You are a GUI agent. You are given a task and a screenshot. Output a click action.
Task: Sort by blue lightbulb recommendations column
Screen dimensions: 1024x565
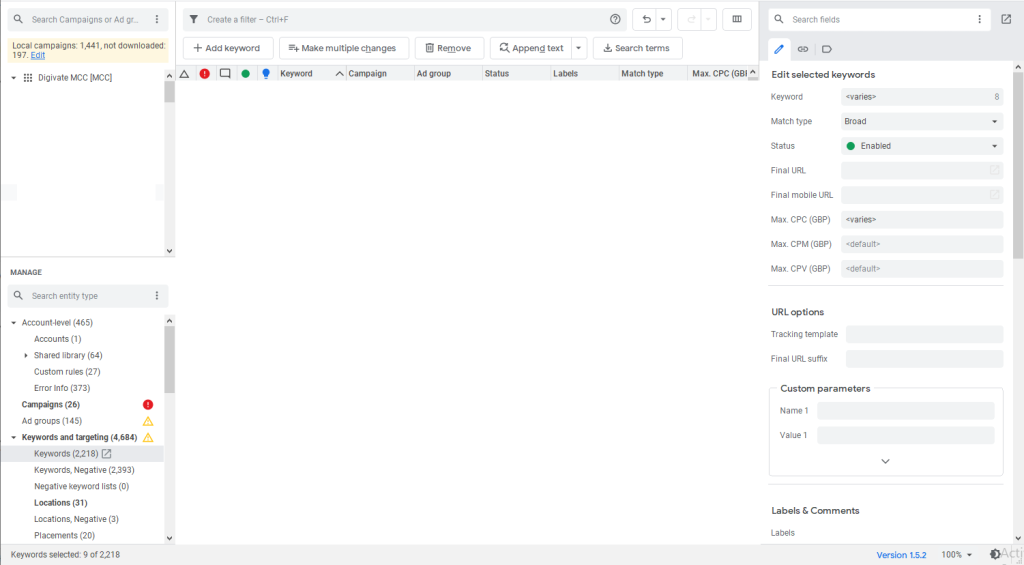click(x=266, y=74)
